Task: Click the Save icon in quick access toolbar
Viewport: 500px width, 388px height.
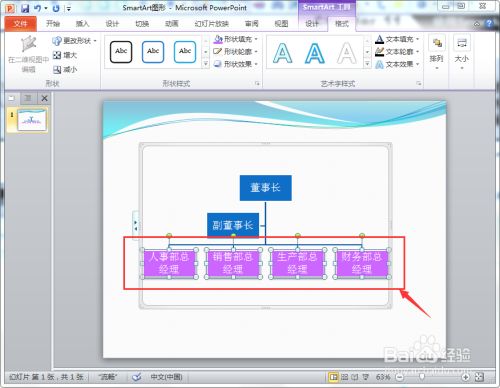Action: click(25, 8)
